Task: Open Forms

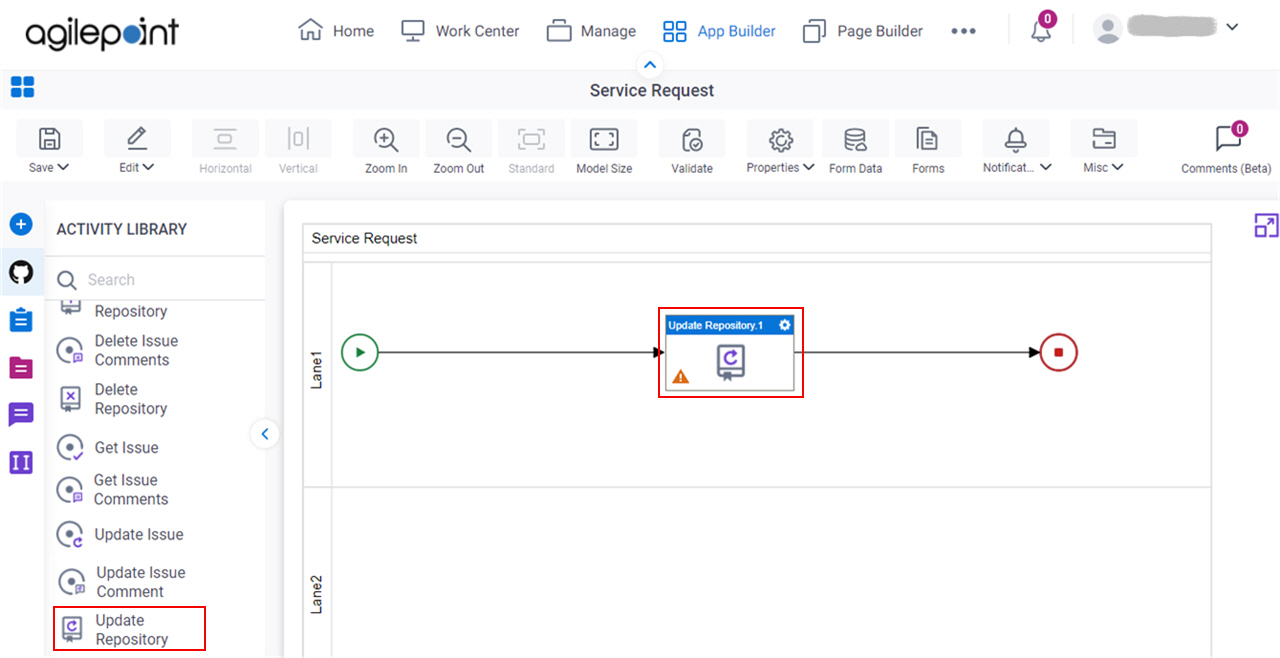Action: pyautogui.click(x=928, y=148)
